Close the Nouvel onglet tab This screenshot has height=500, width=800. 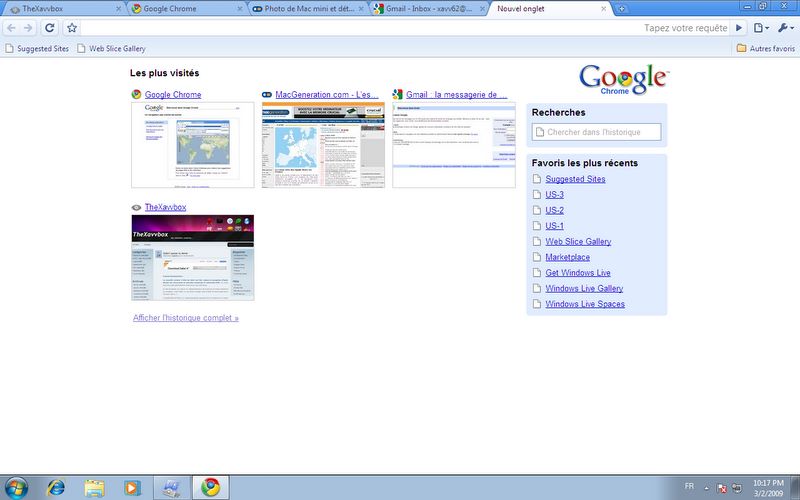pyautogui.click(x=604, y=9)
